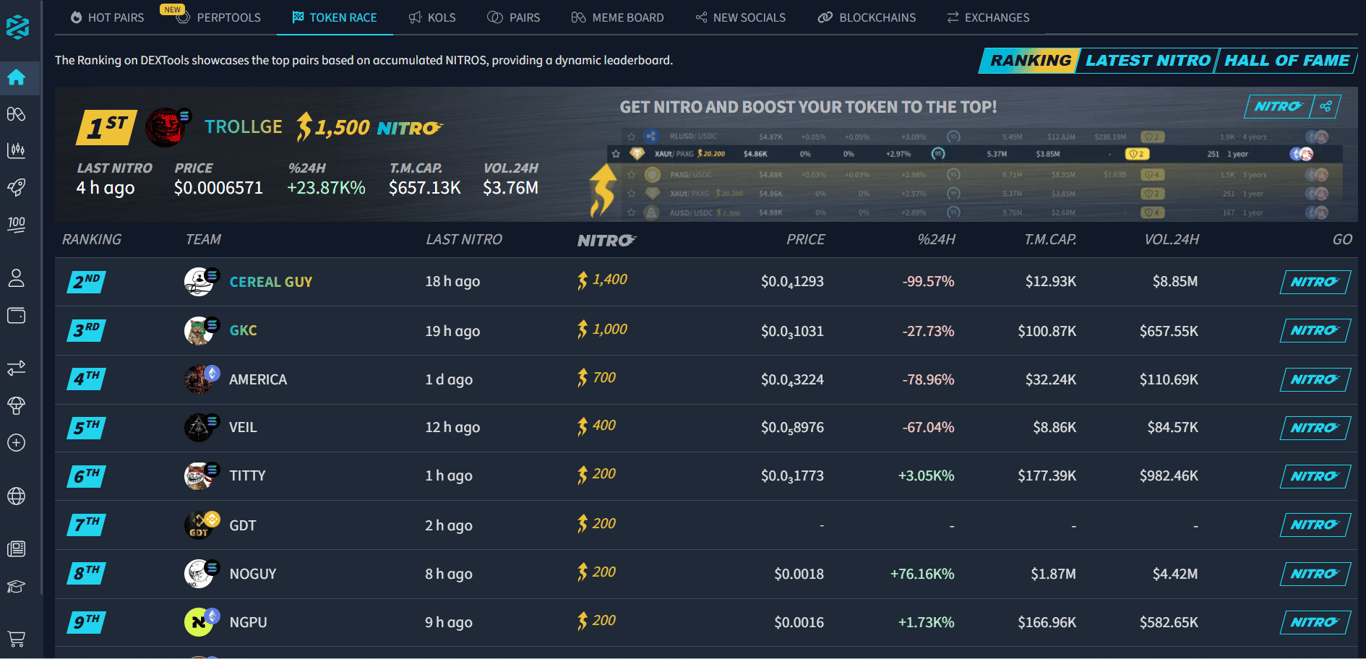1366x659 pixels.
Task: Open the NEW SOCIALS tab
Action: tap(740, 17)
